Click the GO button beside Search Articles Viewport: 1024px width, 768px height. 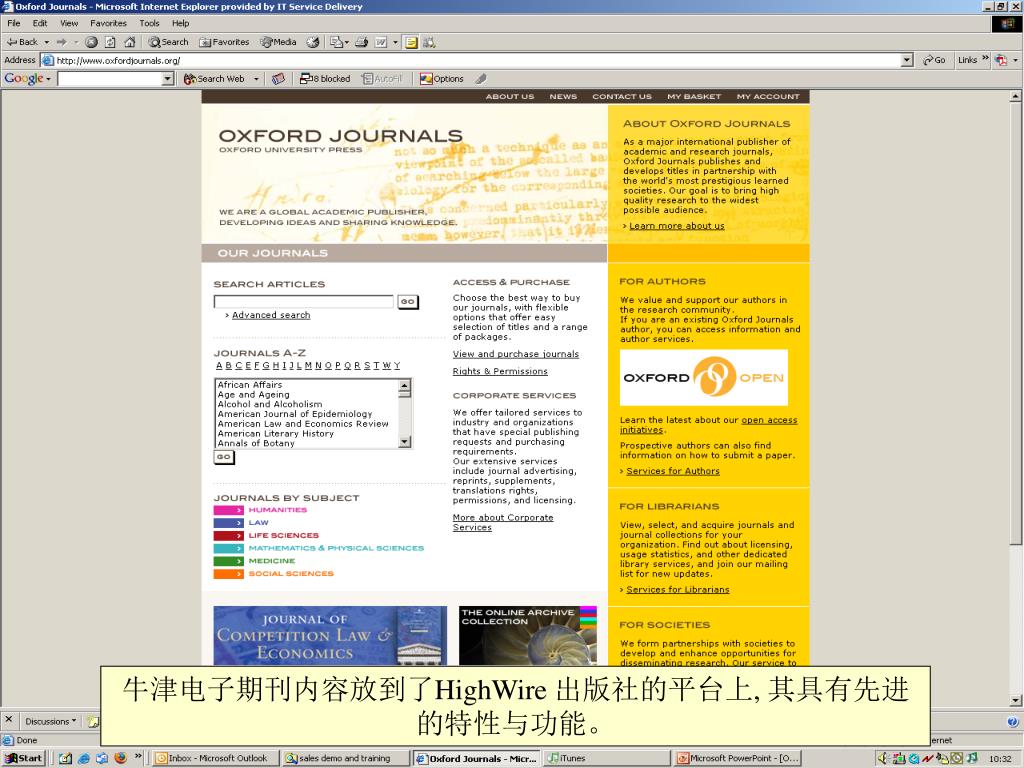408,302
